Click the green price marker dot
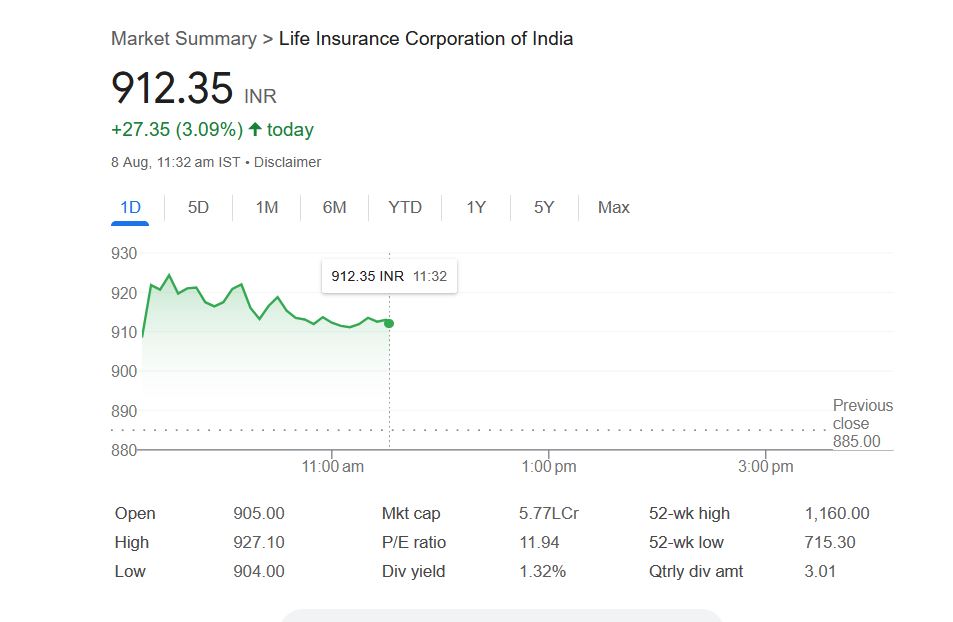This screenshot has height=622, width=953. coord(389,323)
